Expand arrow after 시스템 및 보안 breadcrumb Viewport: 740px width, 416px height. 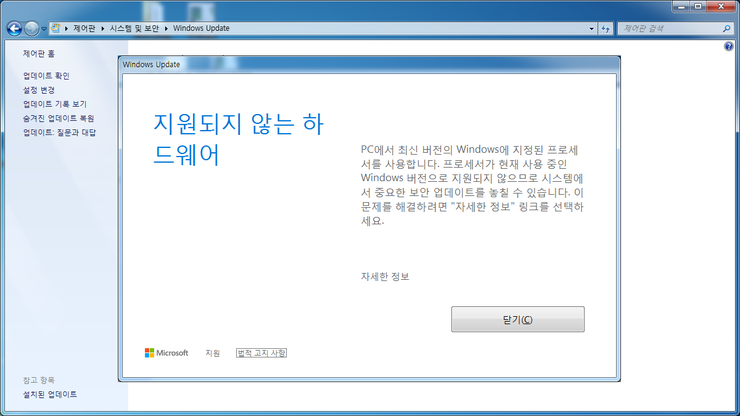[166, 28]
